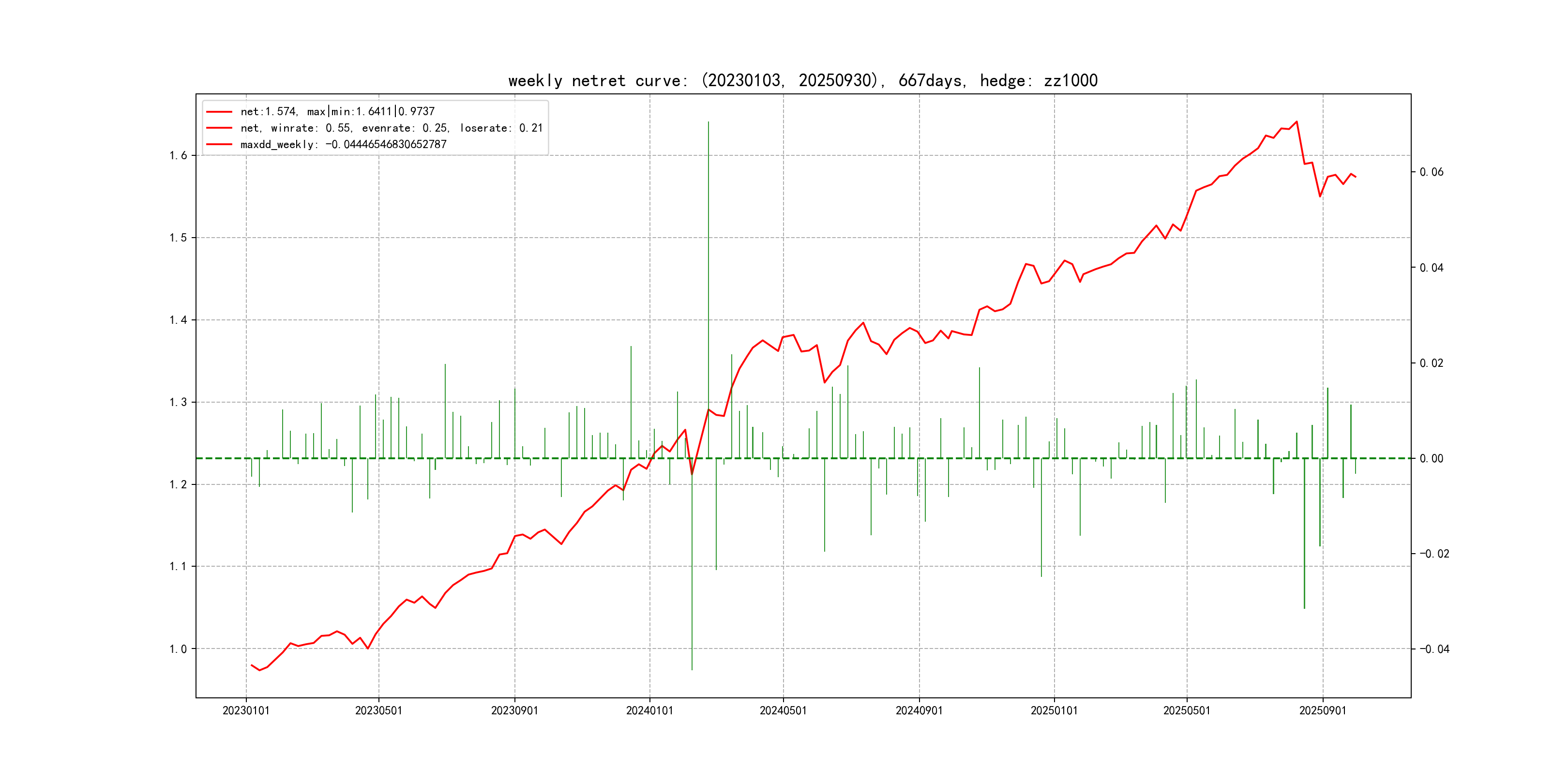Image resolution: width=1568 pixels, height=784 pixels.
Task: Click the 20240501 x-axis tick label
Action: (x=783, y=711)
